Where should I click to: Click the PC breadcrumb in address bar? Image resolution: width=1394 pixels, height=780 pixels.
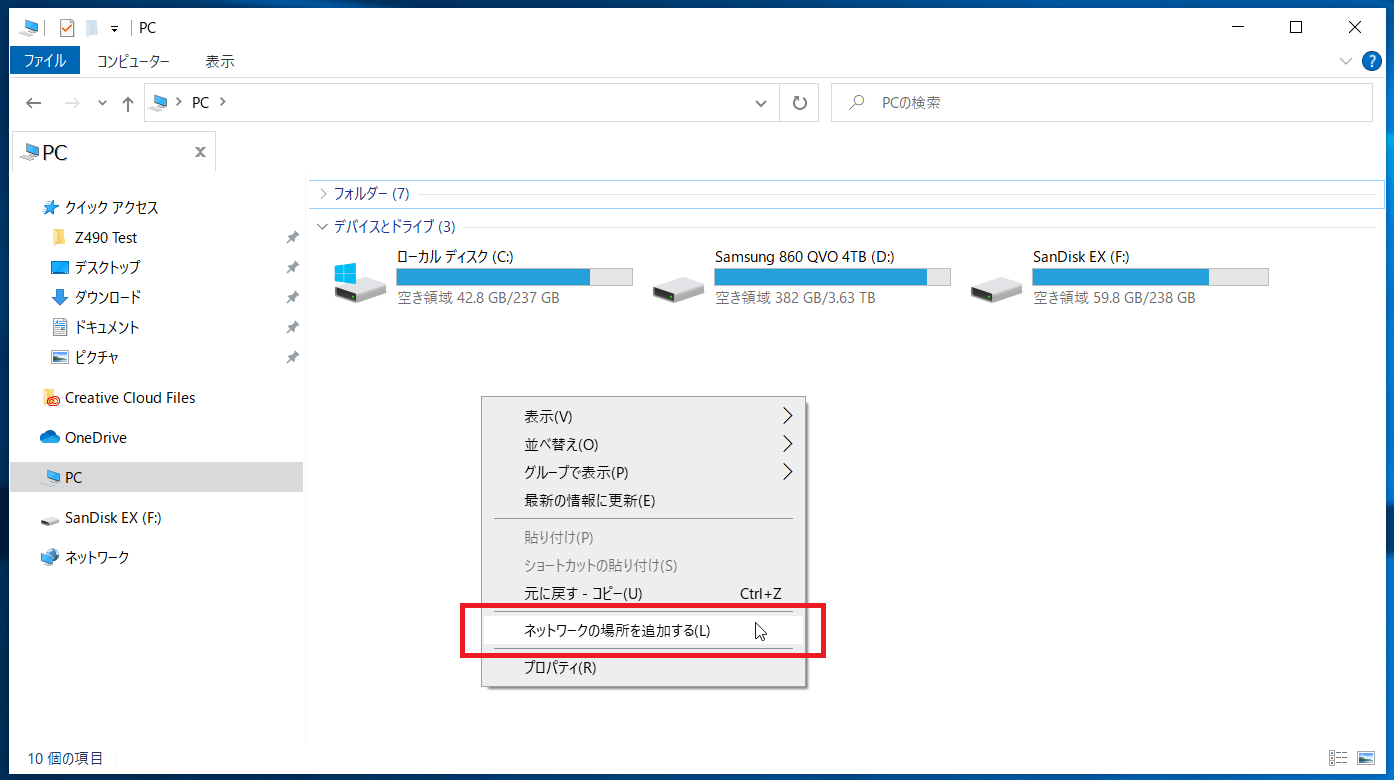click(x=200, y=103)
